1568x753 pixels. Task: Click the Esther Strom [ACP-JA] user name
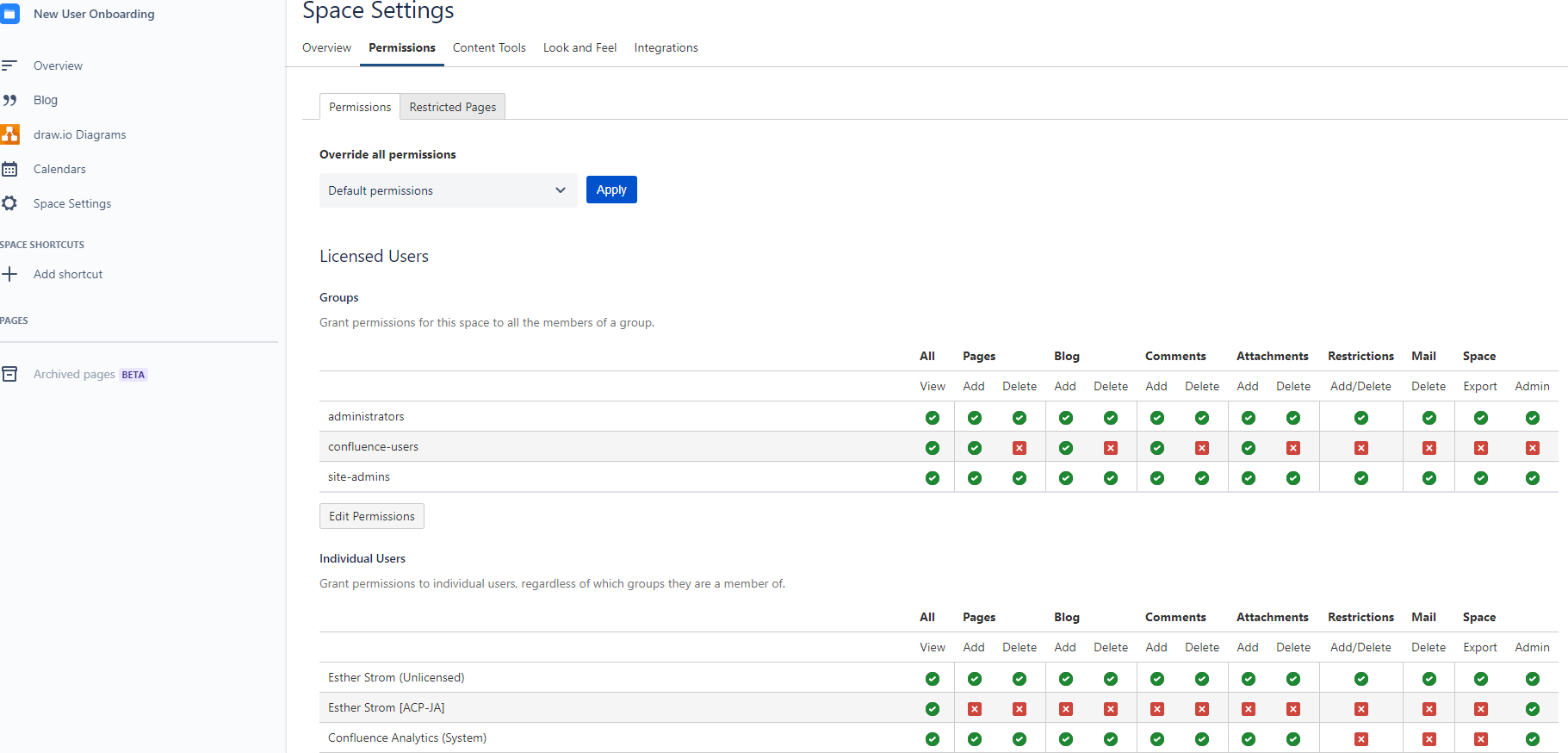(387, 707)
